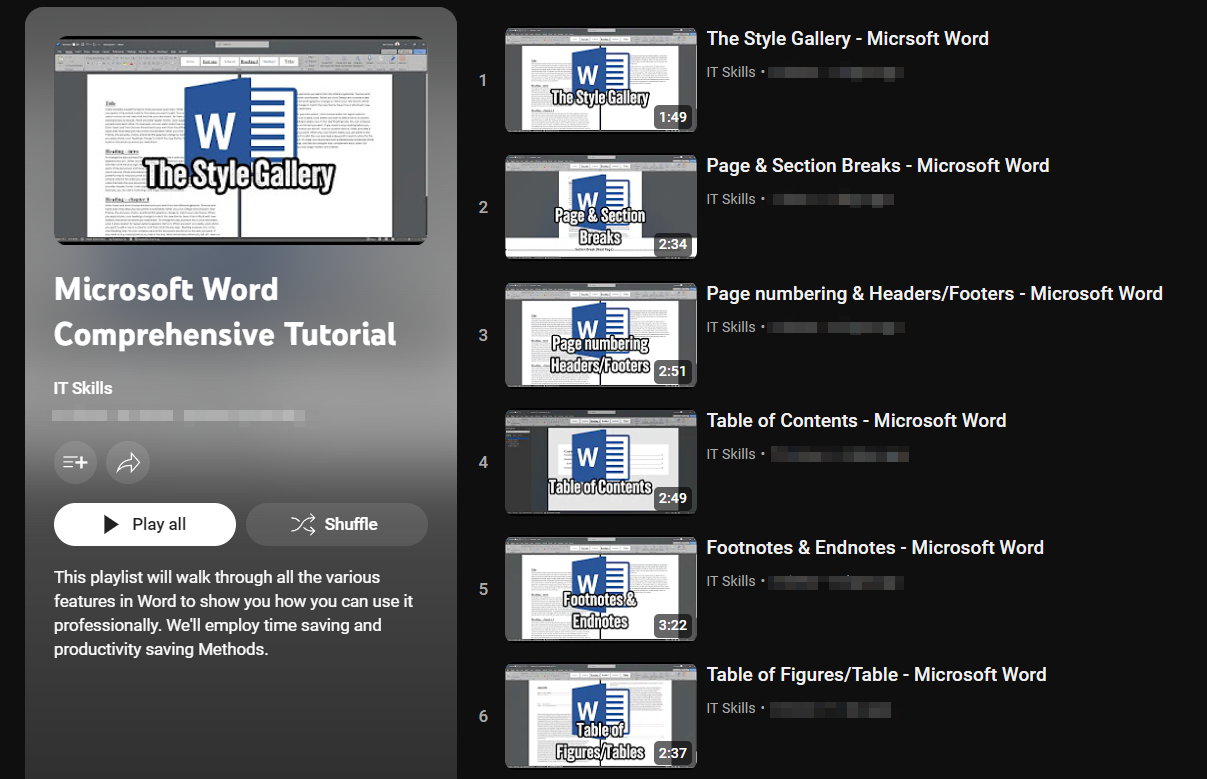Viewport: 1207px width, 779px height.
Task: Open IT Skills channel under Footnotes & Endnotes
Action: [731, 581]
